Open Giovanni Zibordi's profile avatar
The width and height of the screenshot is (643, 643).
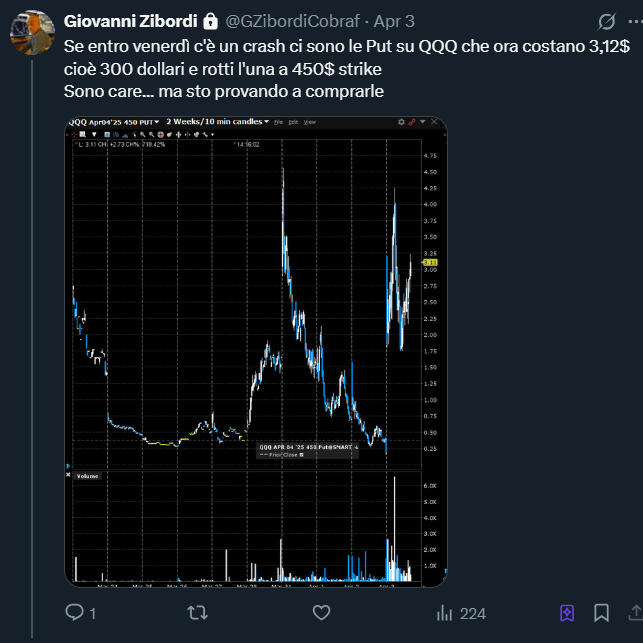33,33
